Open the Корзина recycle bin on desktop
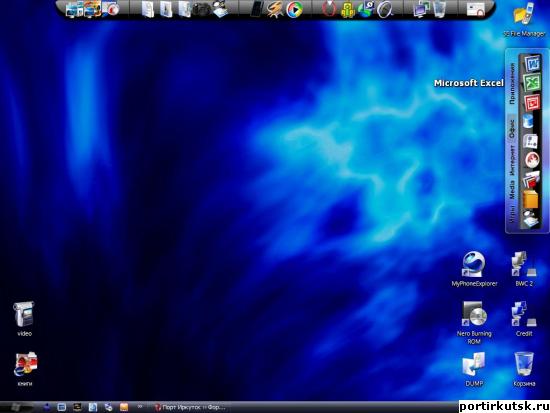The width and height of the screenshot is (550, 413). [524, 369]
